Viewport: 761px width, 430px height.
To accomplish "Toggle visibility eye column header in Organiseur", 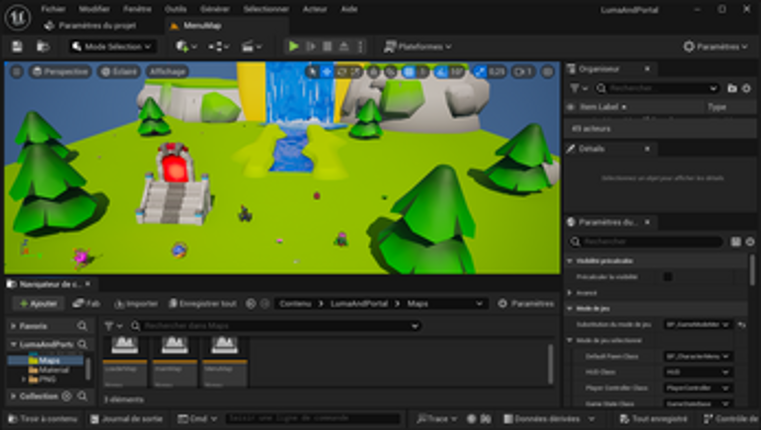I will pyautogui.click(x=571, y=107).
